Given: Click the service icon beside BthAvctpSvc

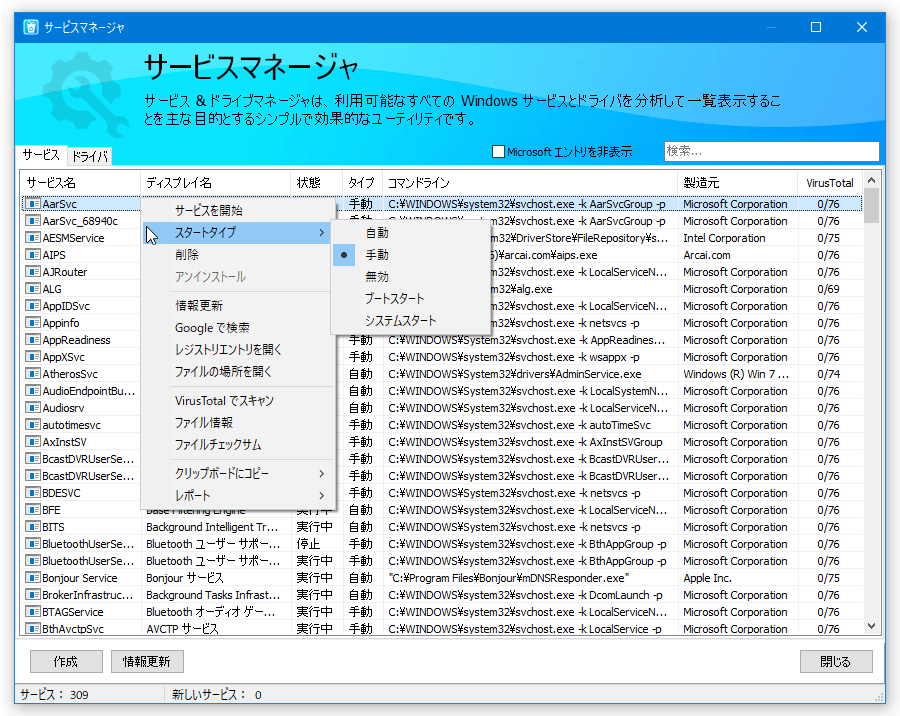Looking at the screenshot, I should coord(33,629).
